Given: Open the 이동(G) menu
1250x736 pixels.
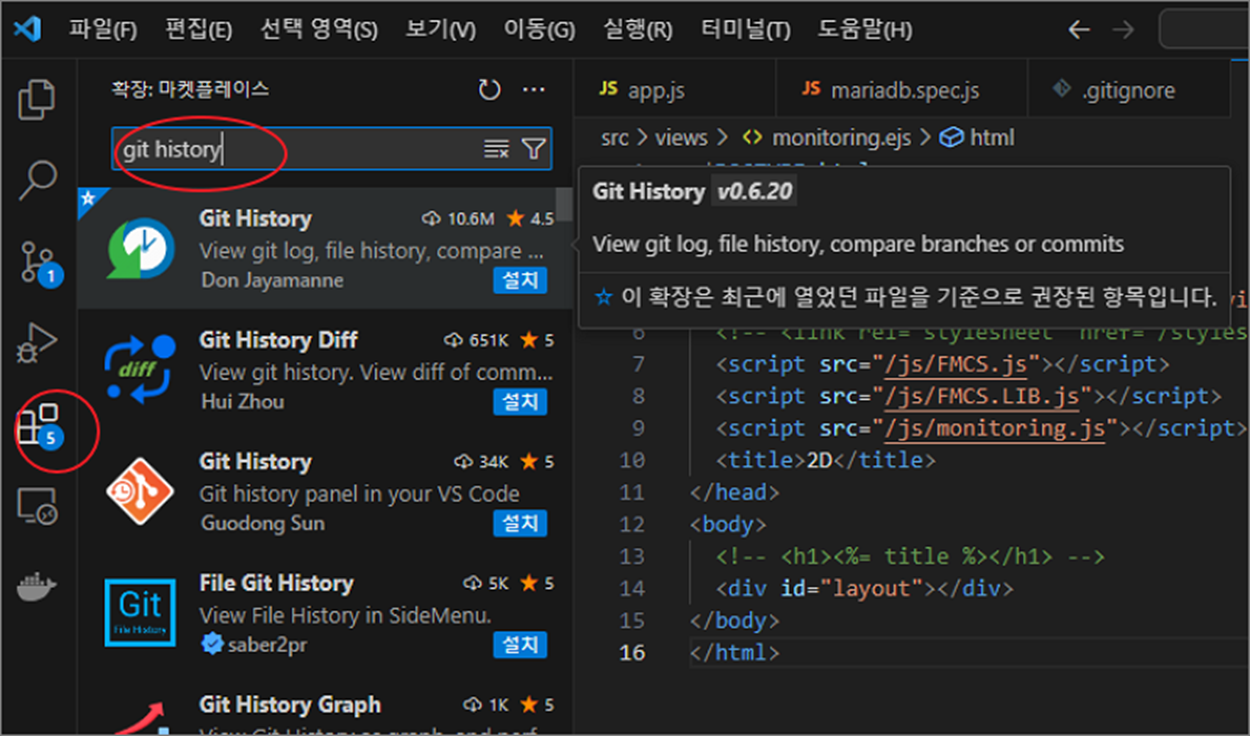Looking at the screenshot, I should pyautogui.click(x=539, y=30).
